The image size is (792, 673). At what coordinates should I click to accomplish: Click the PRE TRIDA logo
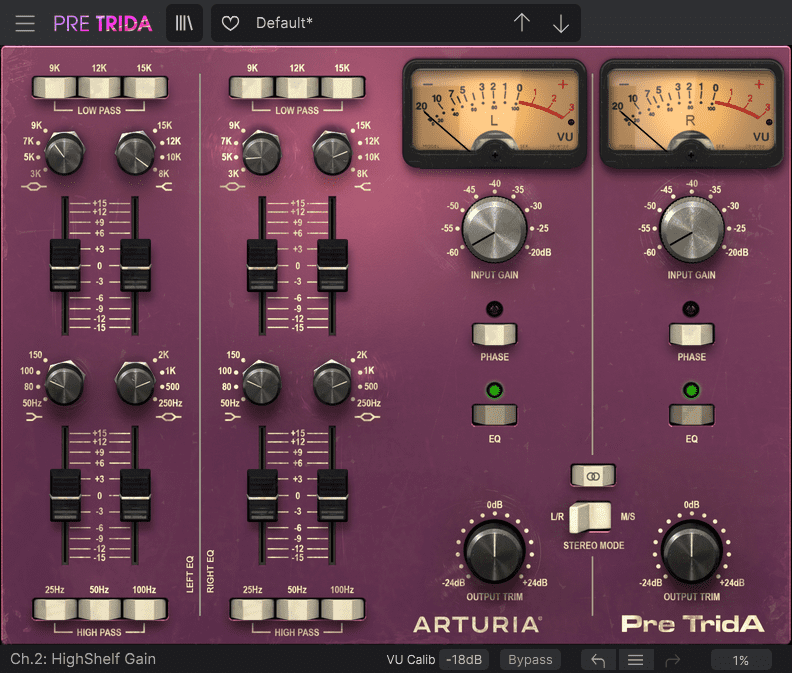click(x=103, y=23)
